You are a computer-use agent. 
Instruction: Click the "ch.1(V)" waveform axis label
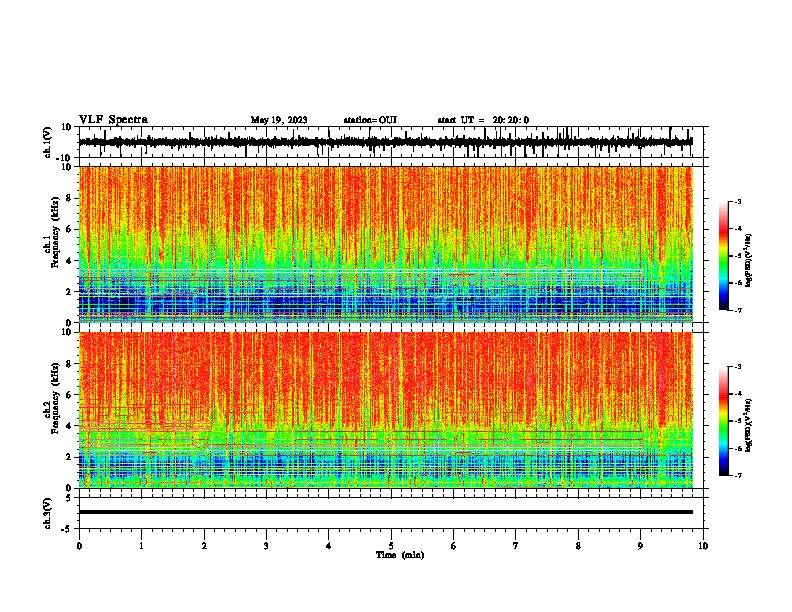point(48,142)
